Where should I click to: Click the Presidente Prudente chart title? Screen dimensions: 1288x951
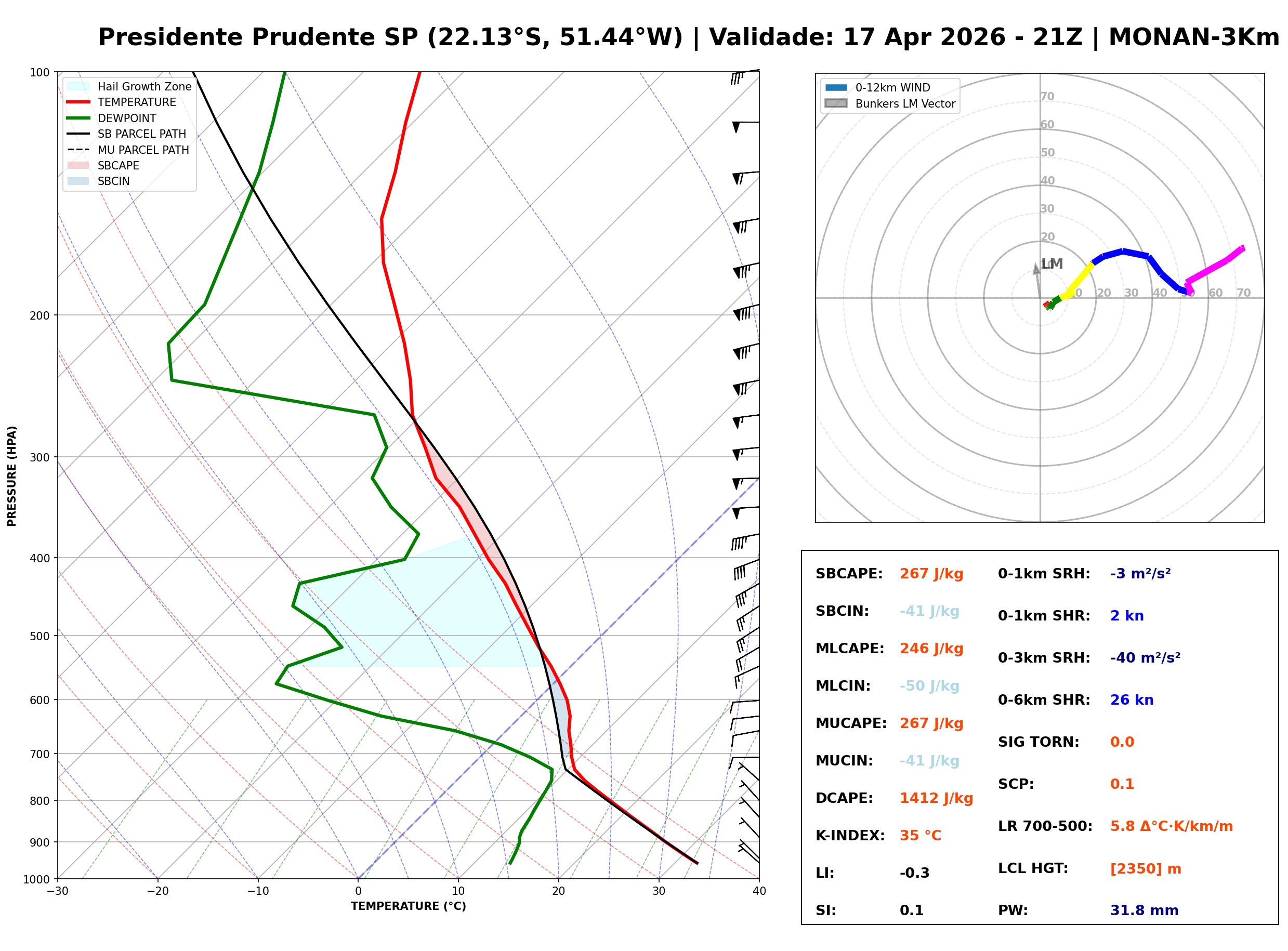coord(688,37)
